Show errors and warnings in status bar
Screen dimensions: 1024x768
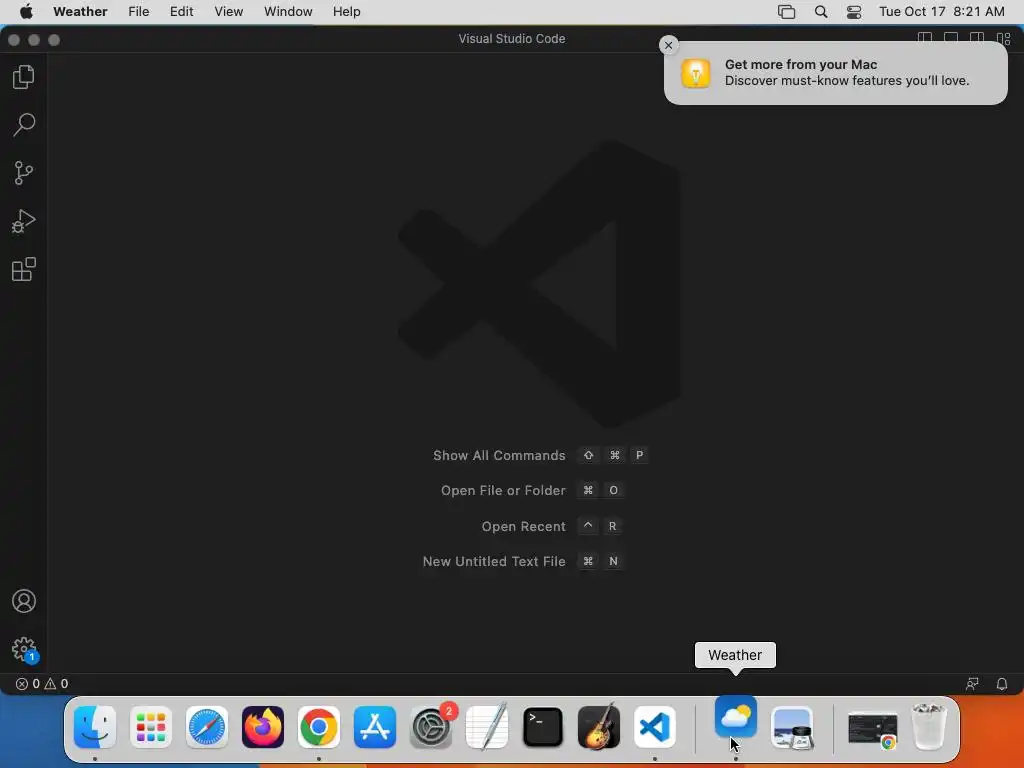42,684
